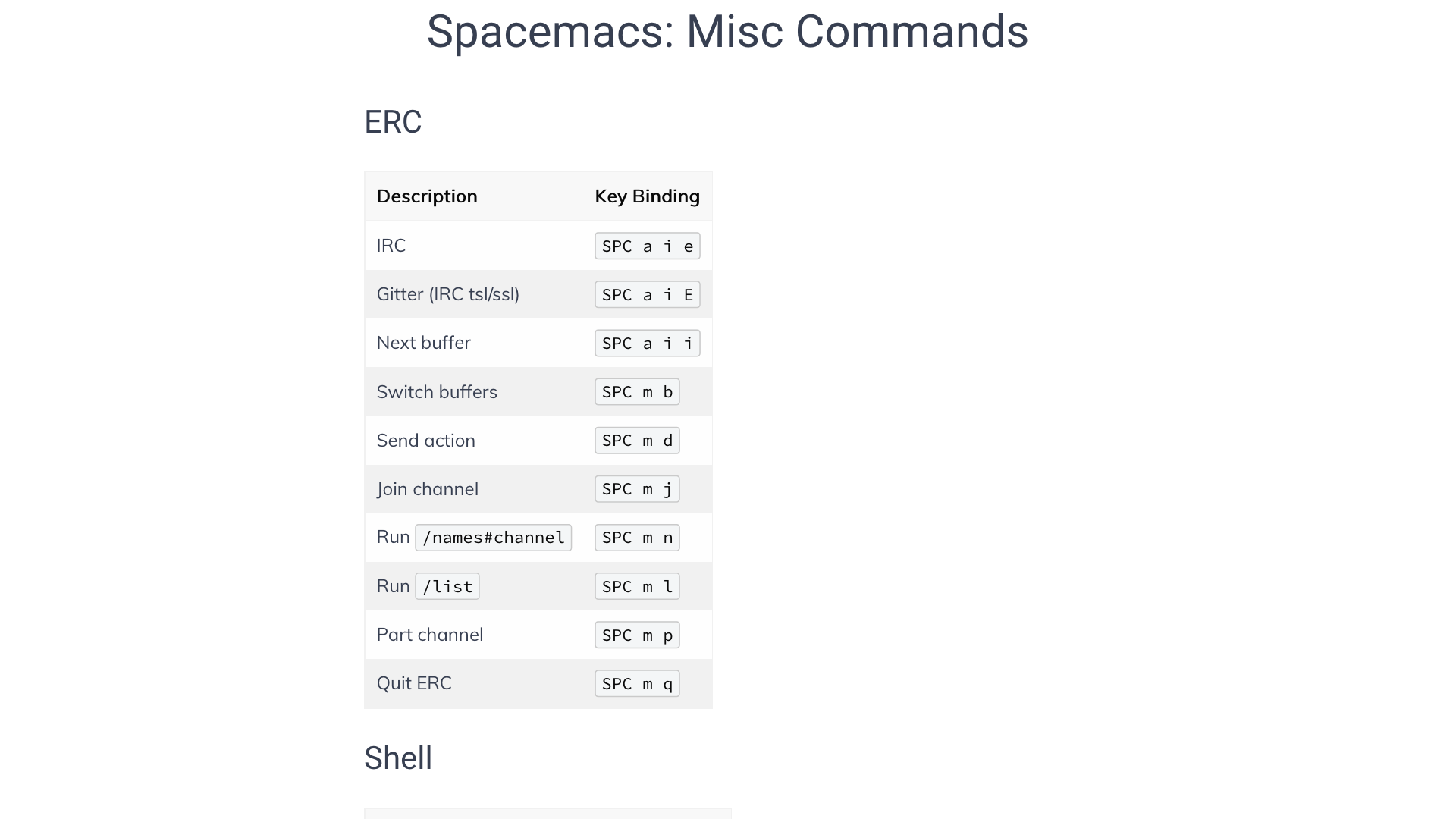This screenshot has height=819, width=1456.
Task: Click the Spacemacs: Misc Commands page title
Action: point(727,32)
